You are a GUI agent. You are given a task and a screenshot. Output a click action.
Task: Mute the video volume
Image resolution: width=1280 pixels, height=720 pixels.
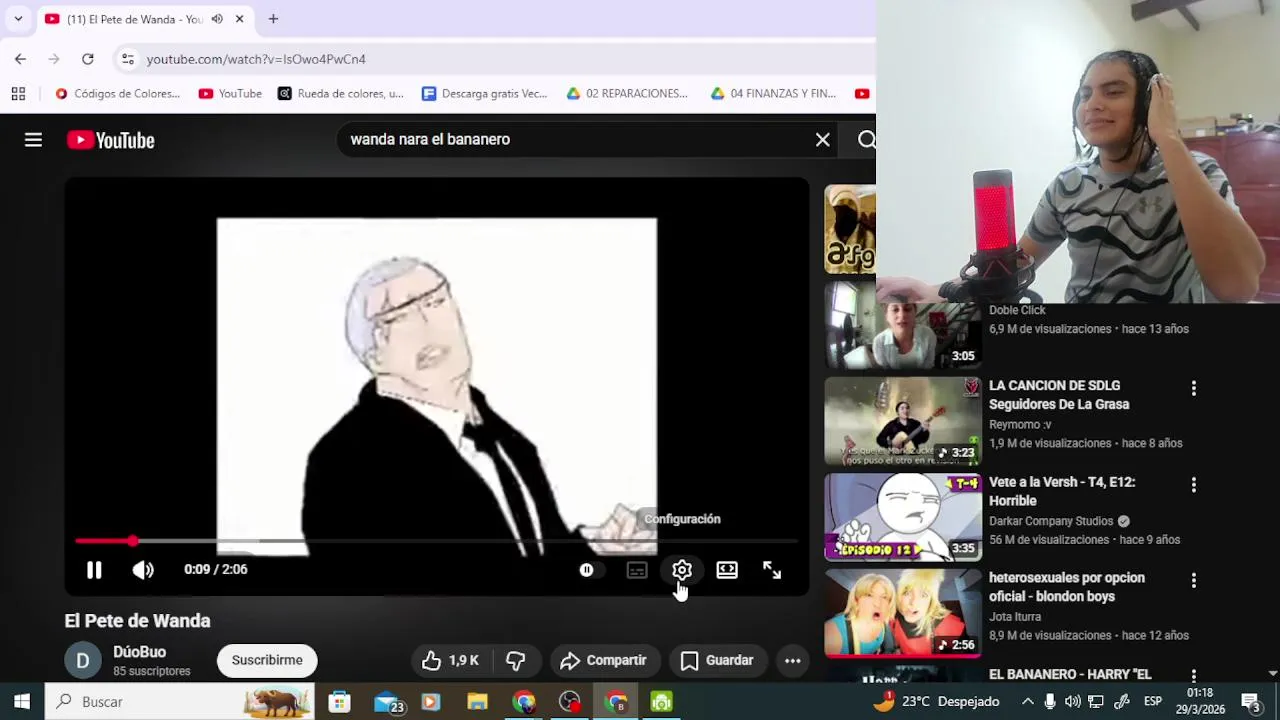pos(143,570)
